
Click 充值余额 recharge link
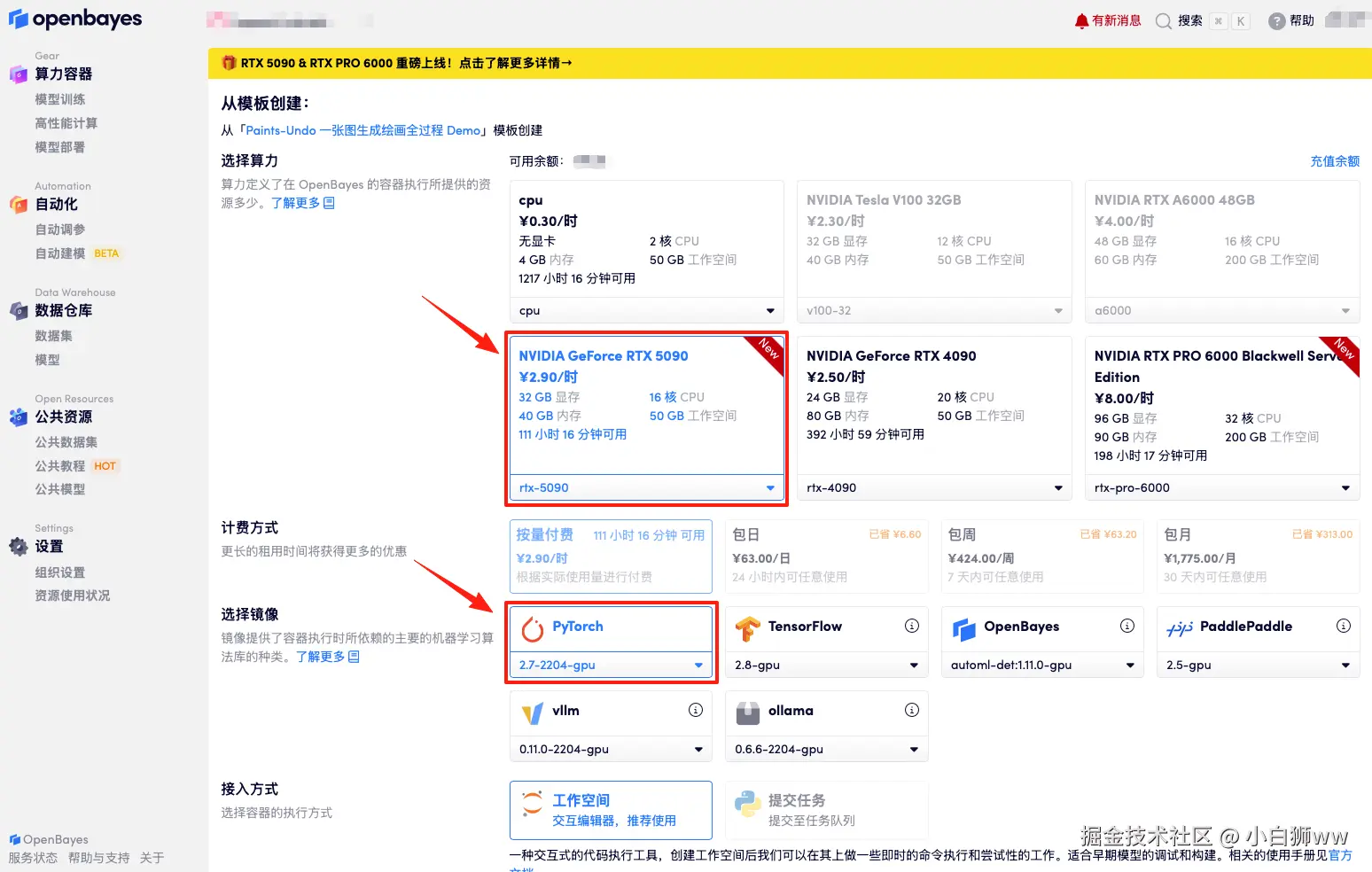(1335, 161)
